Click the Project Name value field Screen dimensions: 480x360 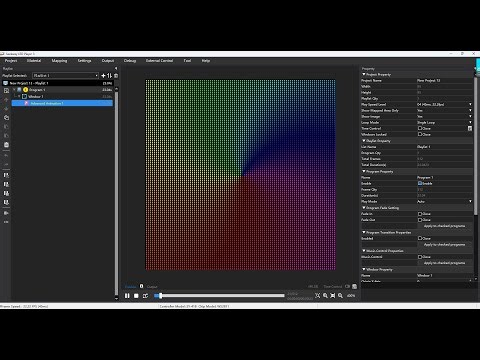pyautogui.click(x=444, y=80)
